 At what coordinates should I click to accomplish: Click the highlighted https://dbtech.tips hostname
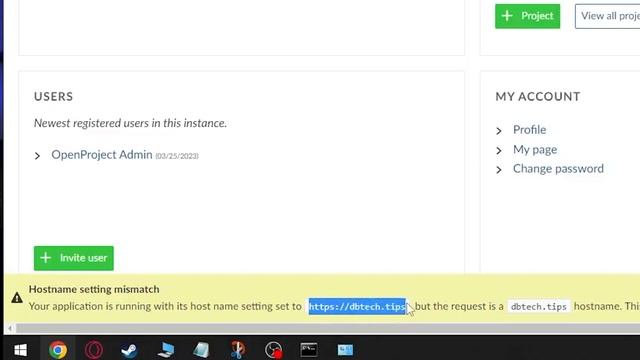coord(357,306)
